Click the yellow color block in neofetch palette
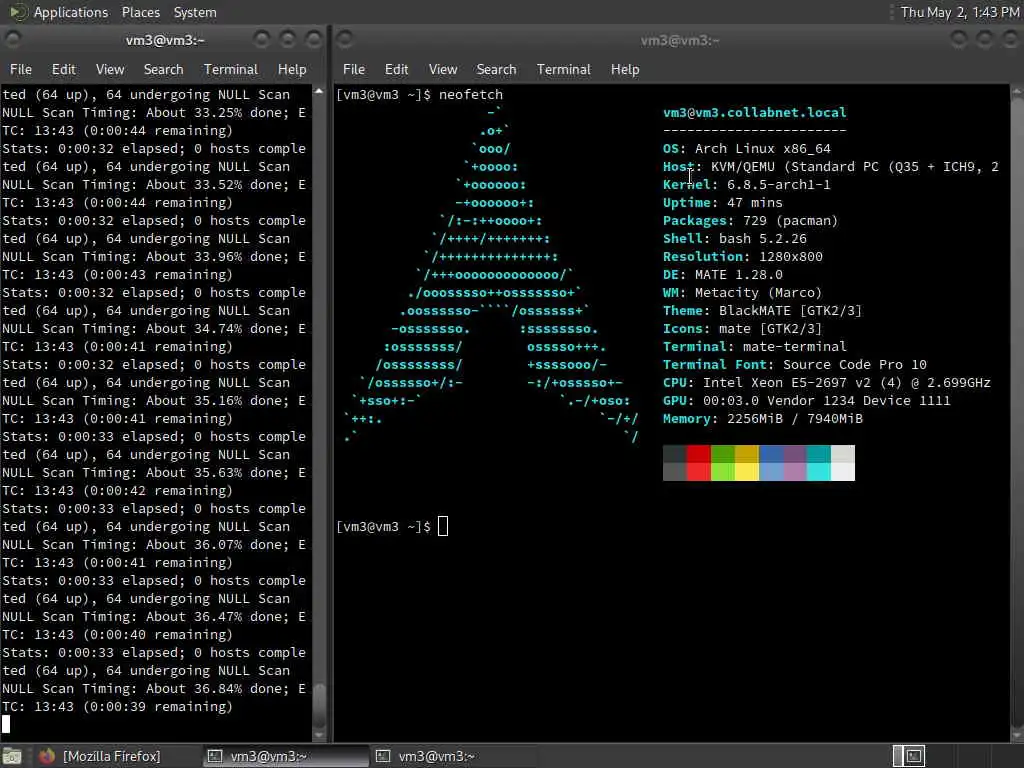 click(746, 462)
